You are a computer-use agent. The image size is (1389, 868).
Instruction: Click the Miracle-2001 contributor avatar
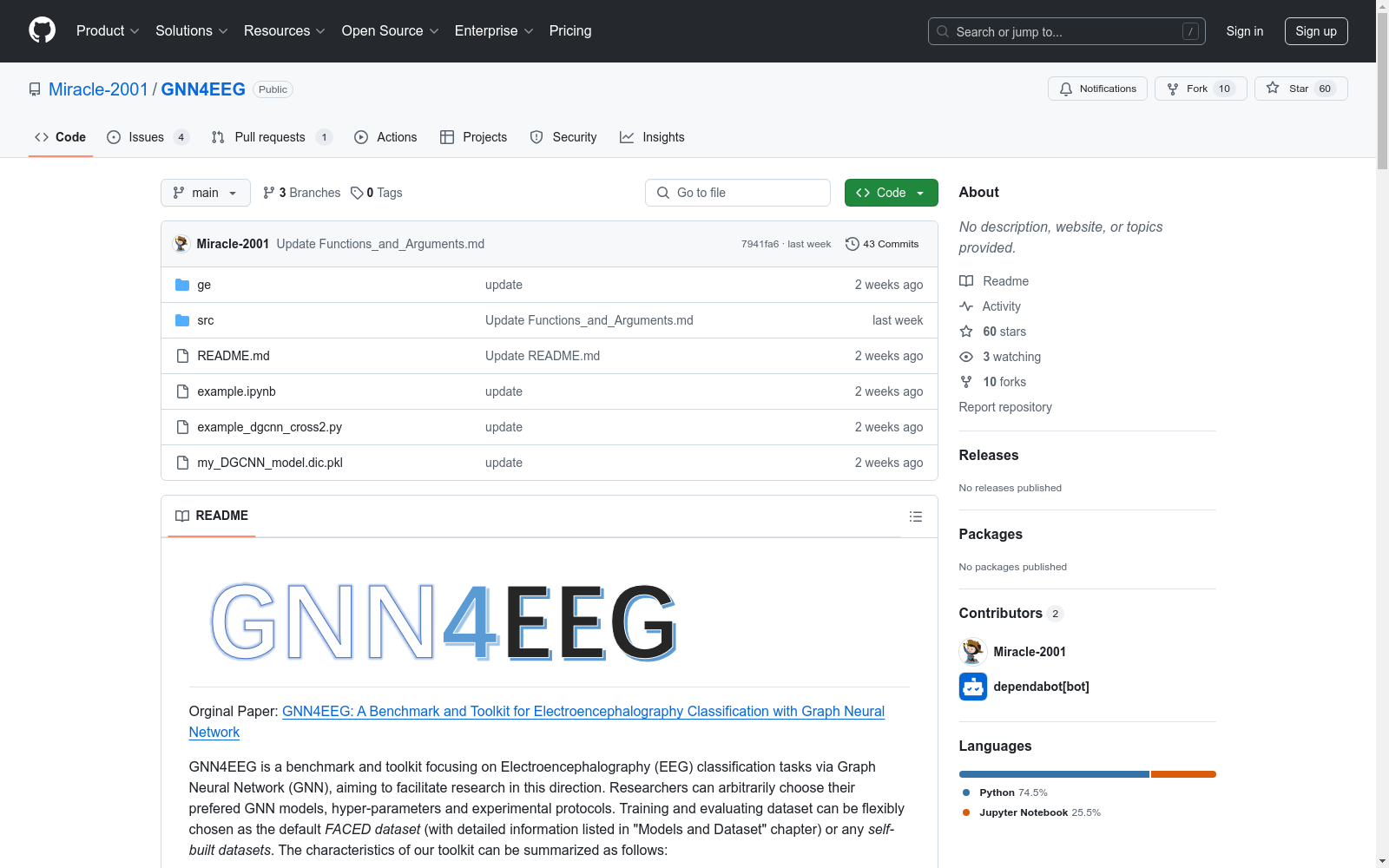(x=973, y=652)
